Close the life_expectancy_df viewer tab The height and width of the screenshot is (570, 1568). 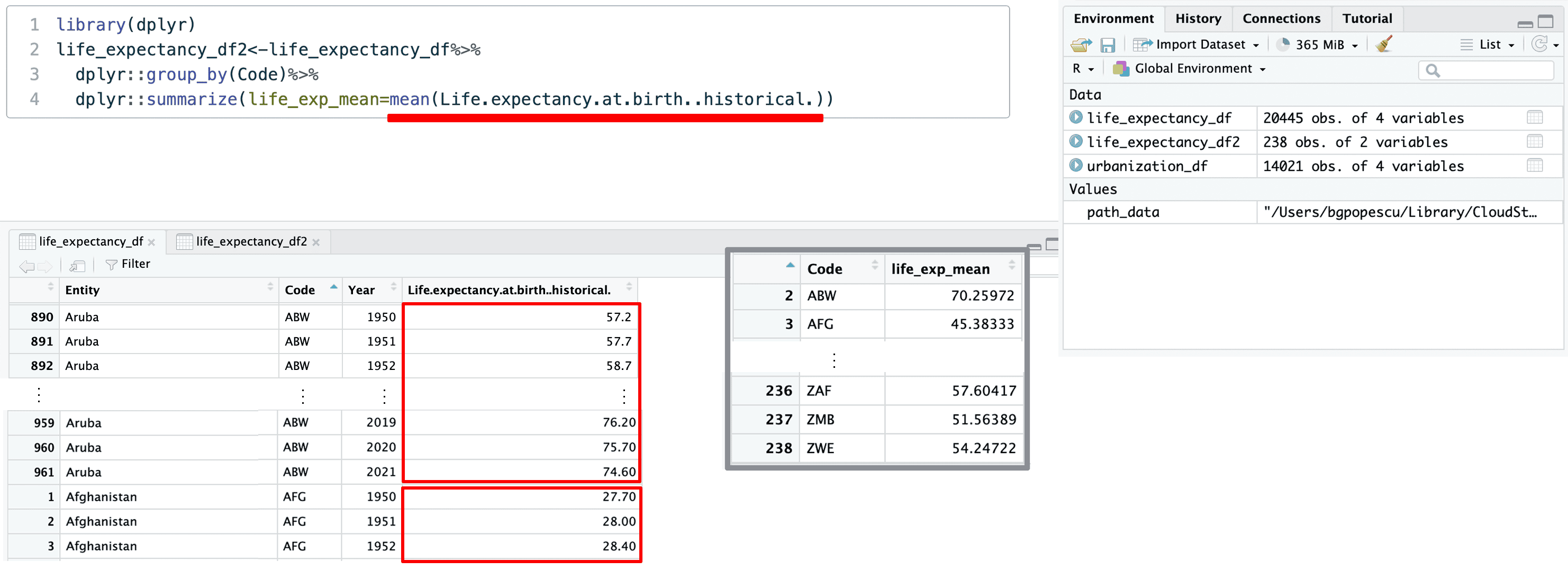(x=151, y=242)
